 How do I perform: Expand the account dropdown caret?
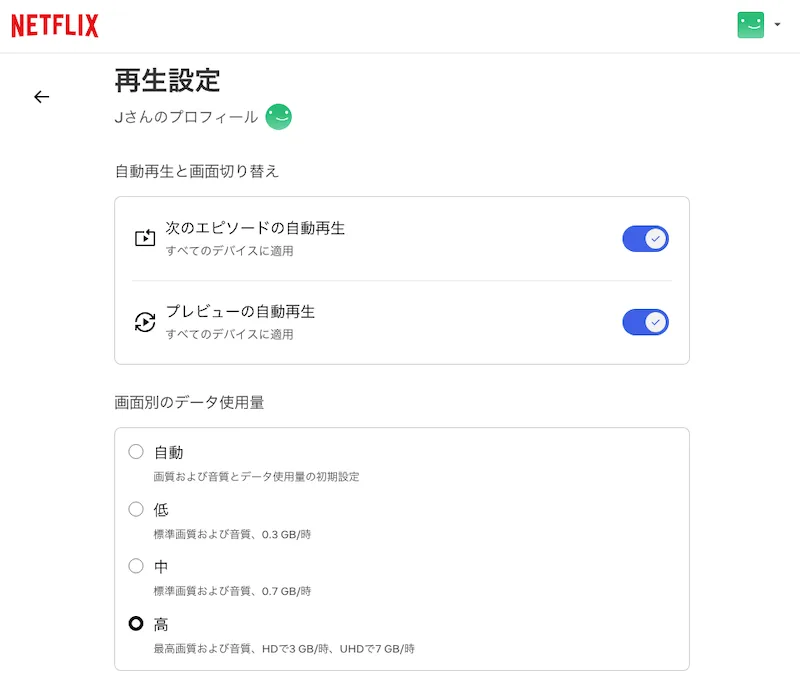pyautogui.click(x=777, y=24)
